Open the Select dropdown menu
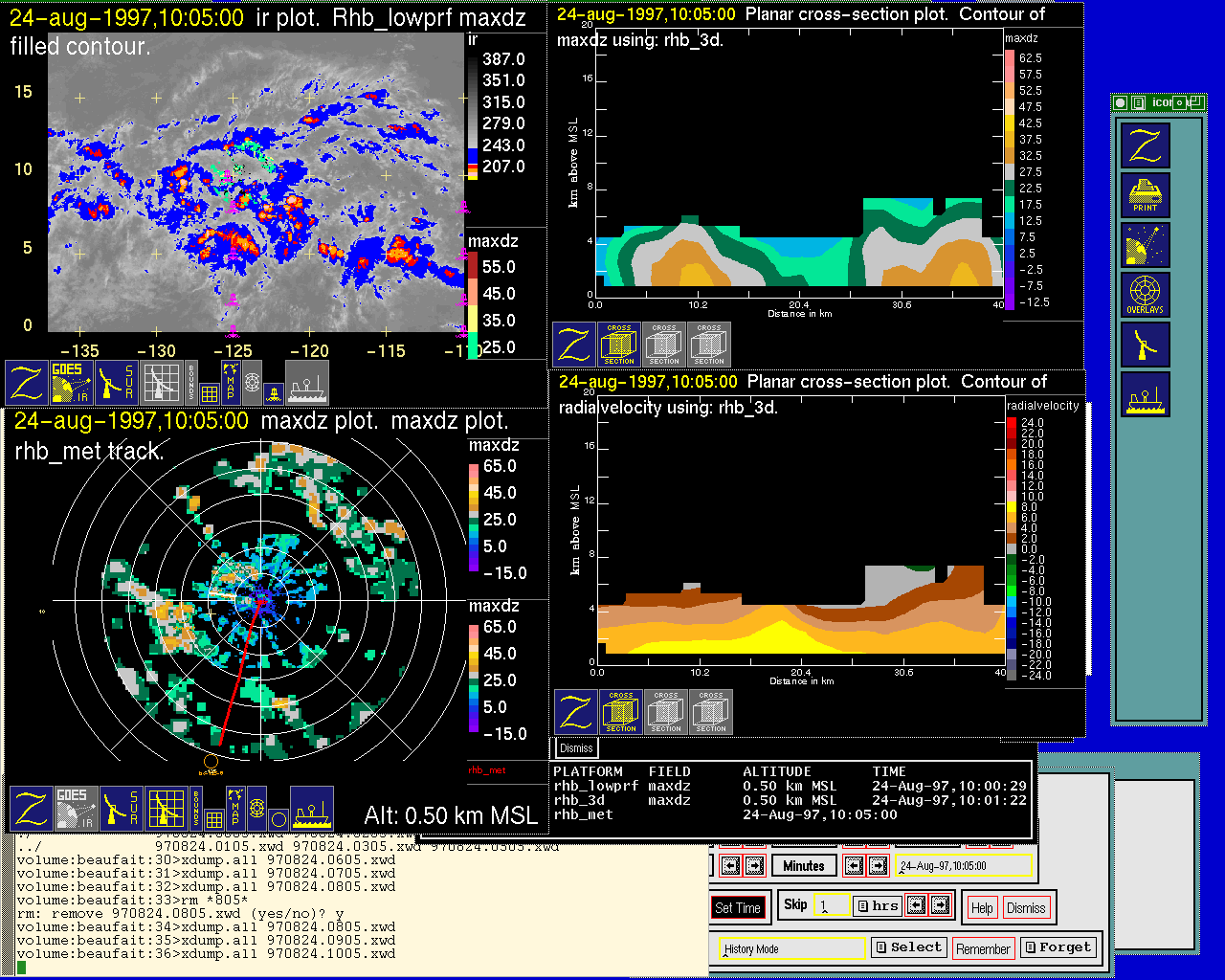This screenshot has height=980, width=1225. click(908, 947)
